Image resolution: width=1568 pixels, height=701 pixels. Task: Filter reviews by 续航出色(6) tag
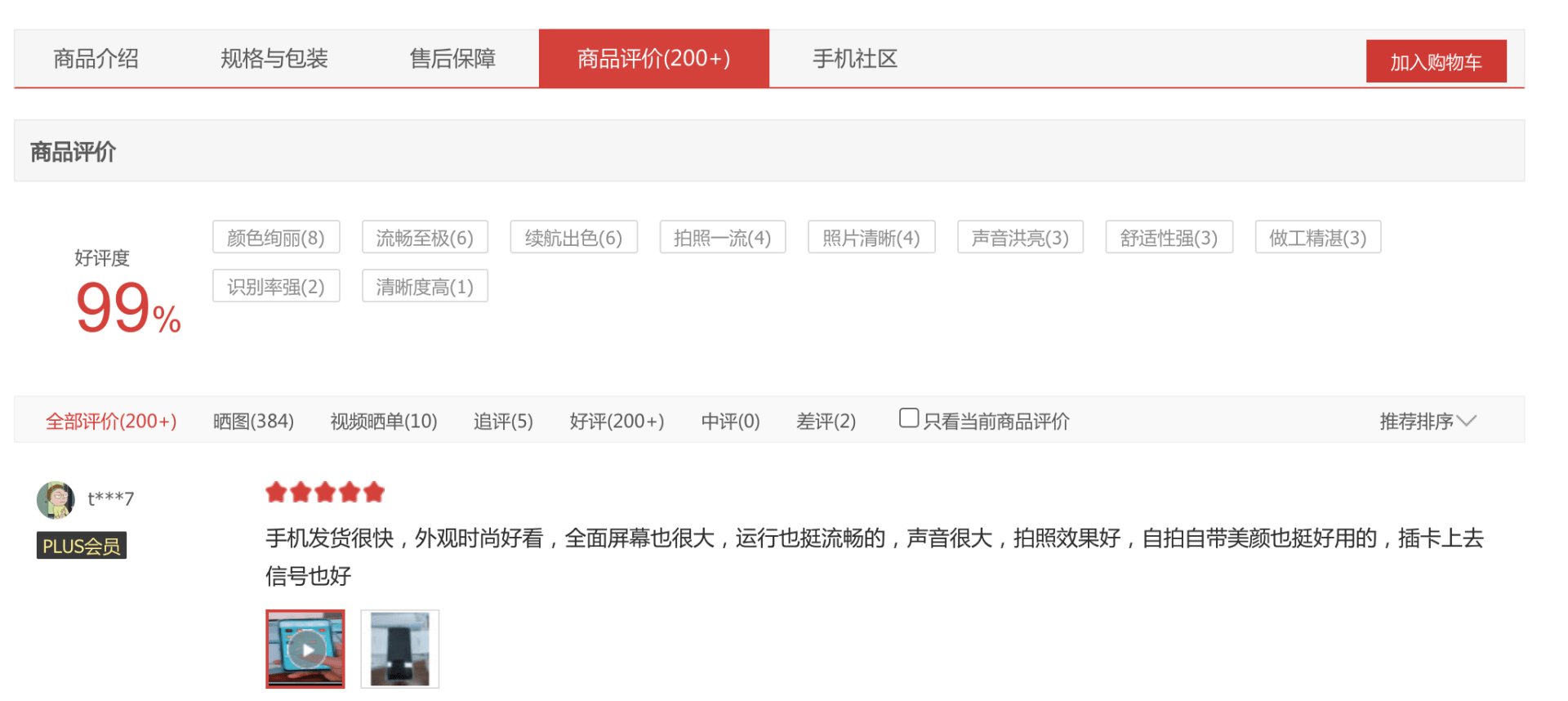pyautogui.click(x=573, y=238)
